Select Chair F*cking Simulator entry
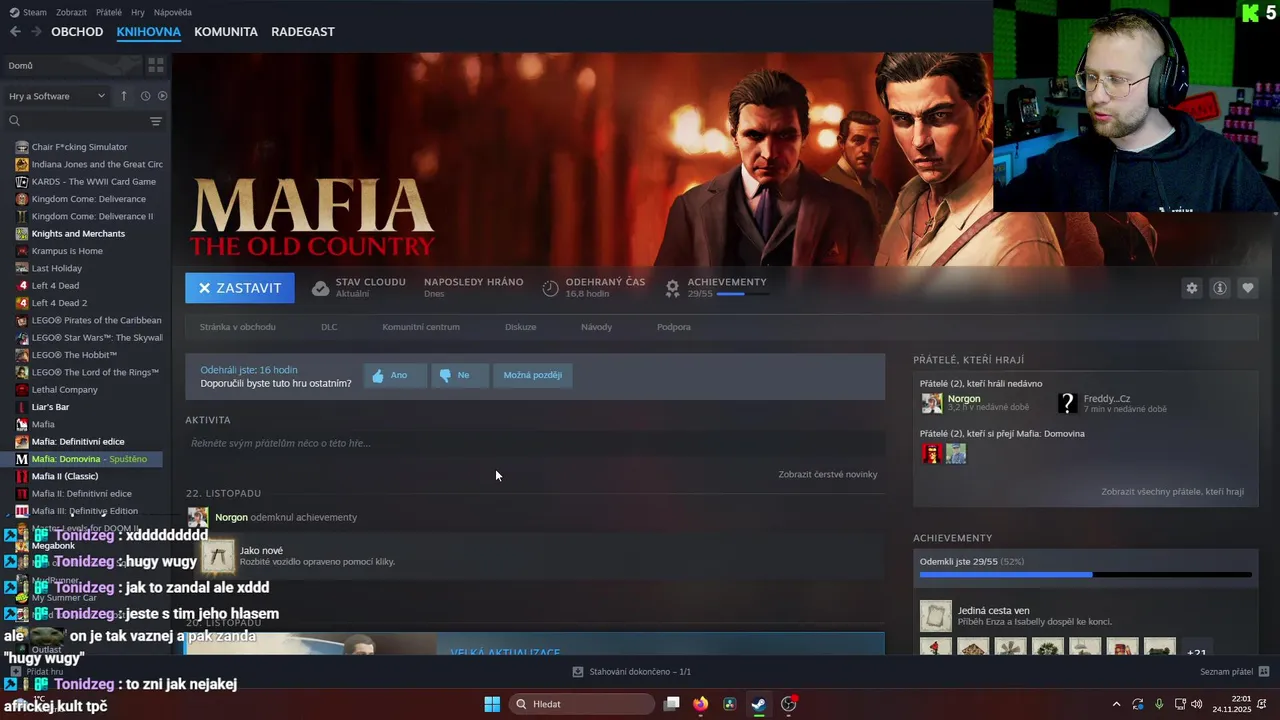 (x=80, y=147)
